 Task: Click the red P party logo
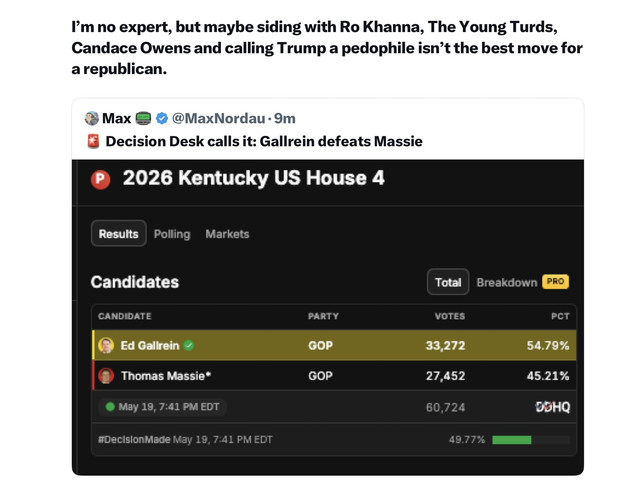coord(100,179)
